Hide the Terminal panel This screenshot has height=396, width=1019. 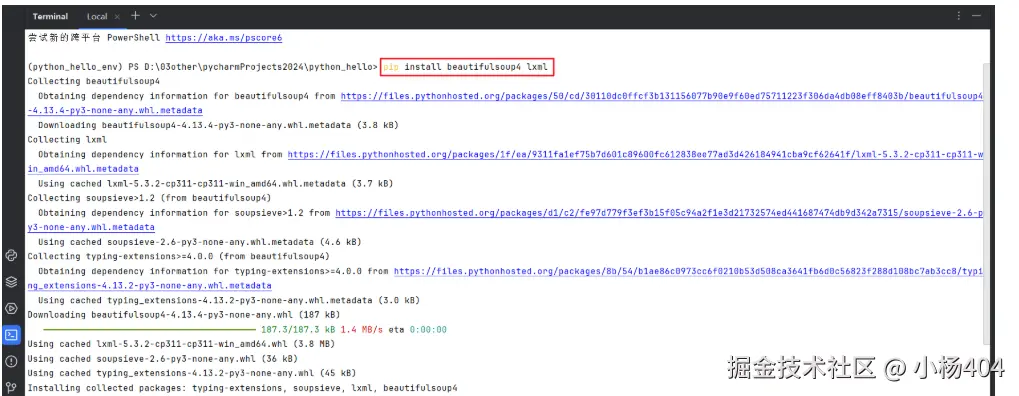coord(976,16)
